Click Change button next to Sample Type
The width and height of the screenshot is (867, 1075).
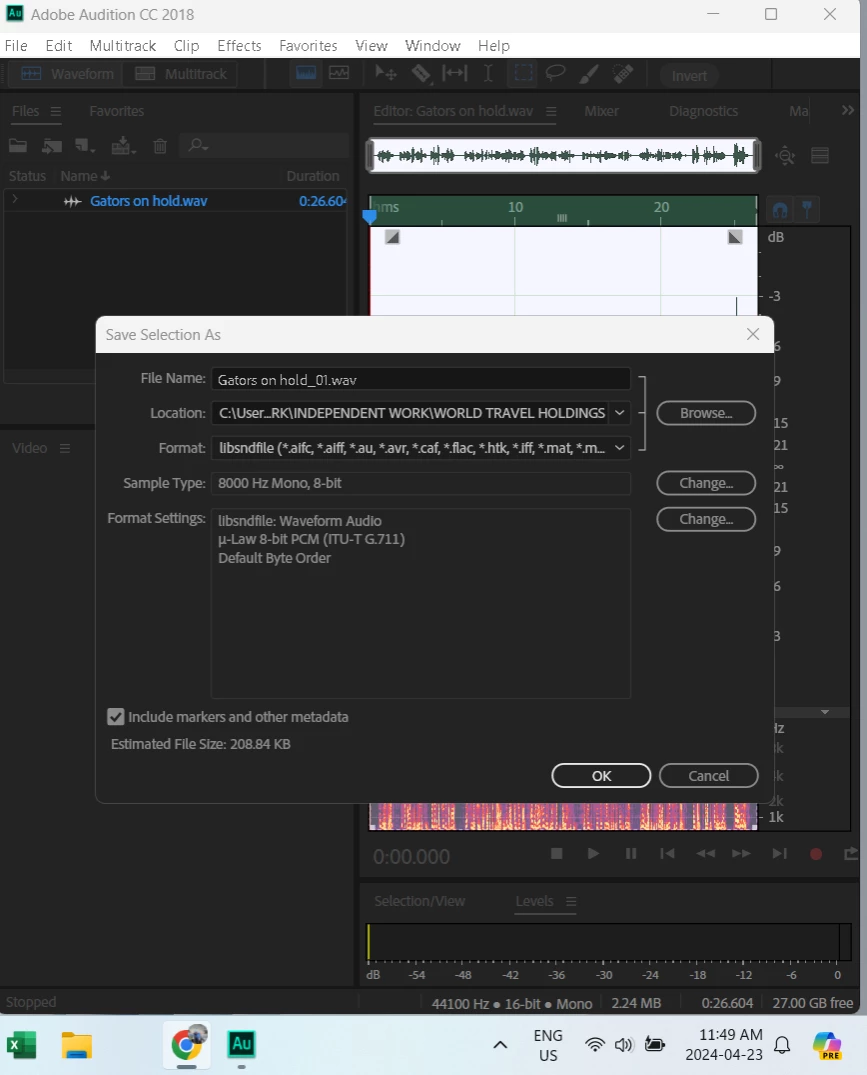tap(706, 483)
